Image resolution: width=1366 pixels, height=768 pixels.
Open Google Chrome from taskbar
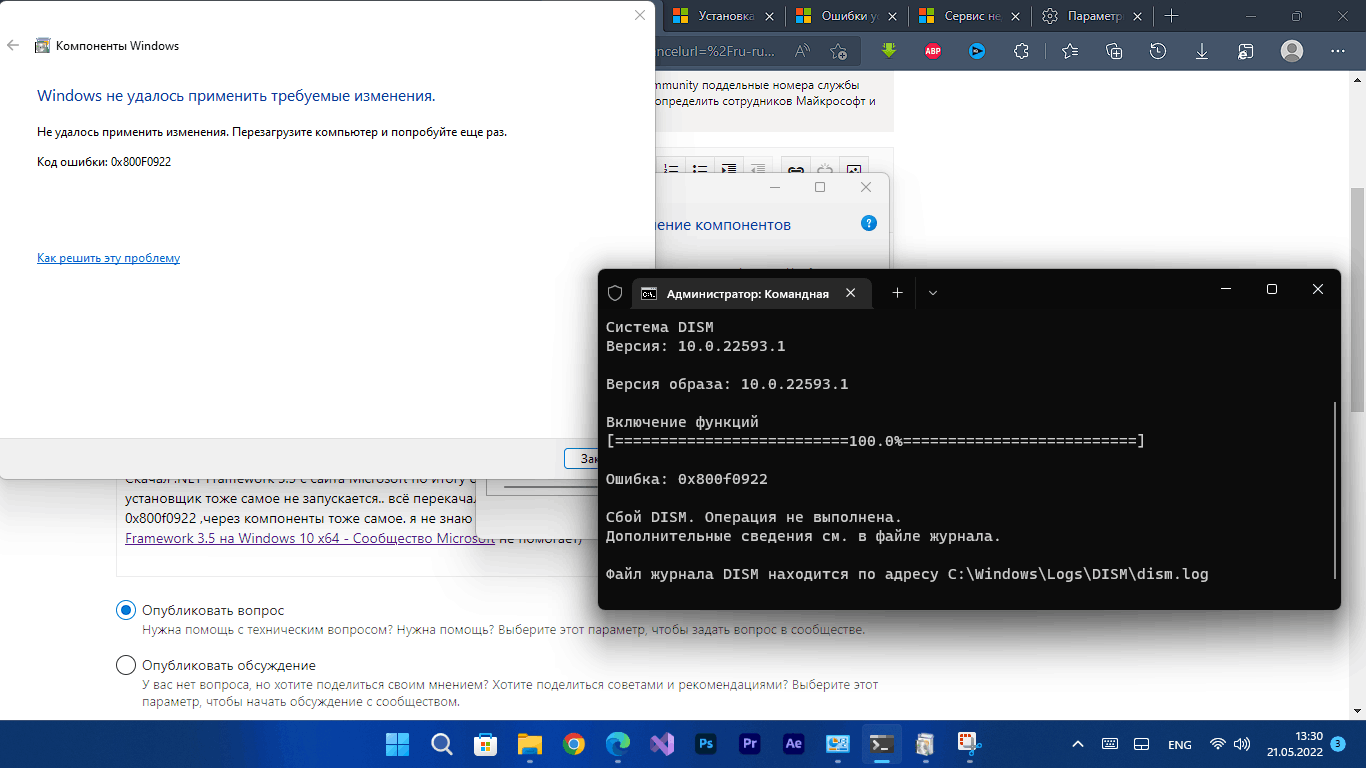(x=573, y=744)
